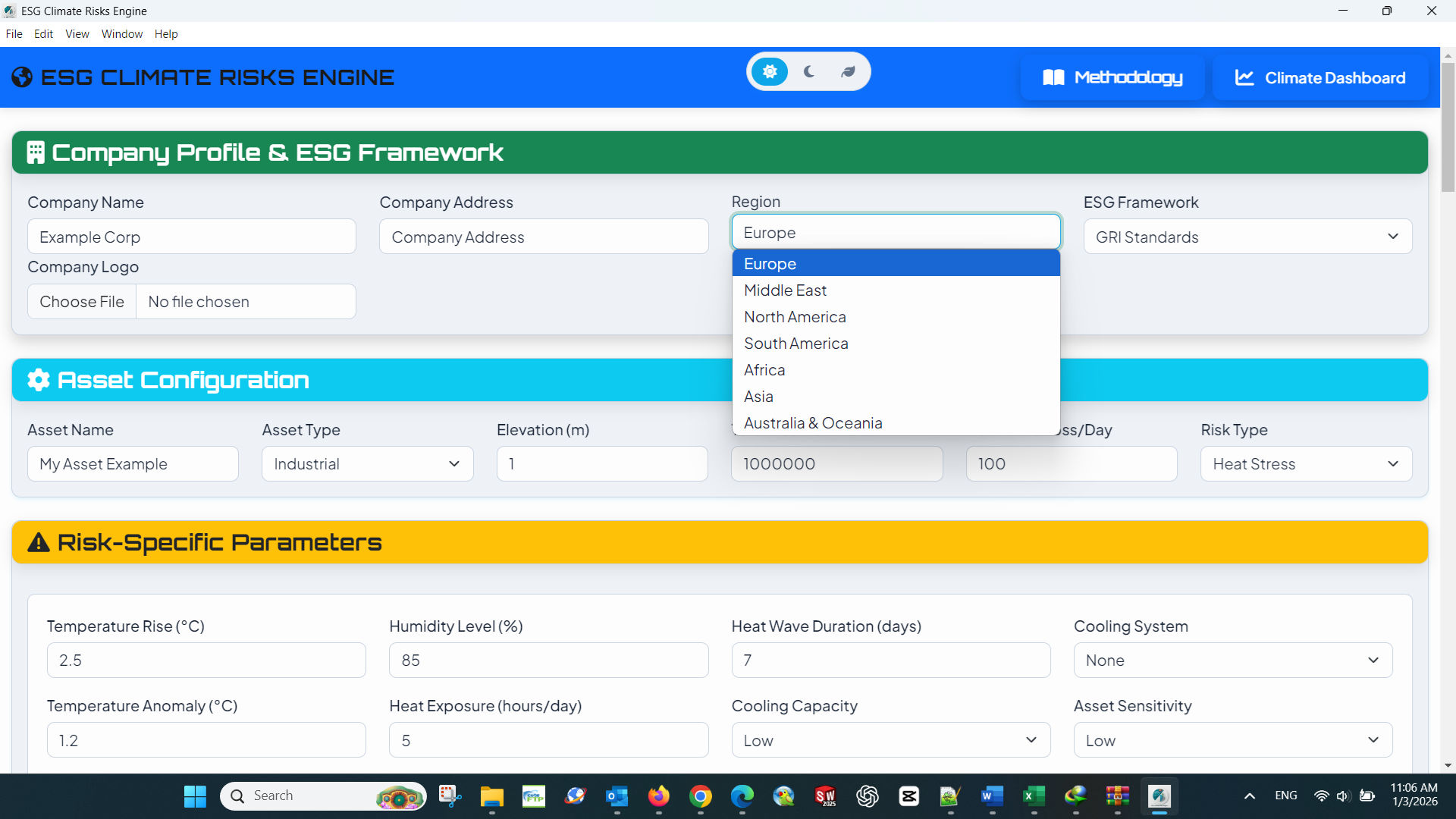Activate the leaf eco theme toggle
The height and width of the screenshot is (819, 1456).
[x=848, y=71]
